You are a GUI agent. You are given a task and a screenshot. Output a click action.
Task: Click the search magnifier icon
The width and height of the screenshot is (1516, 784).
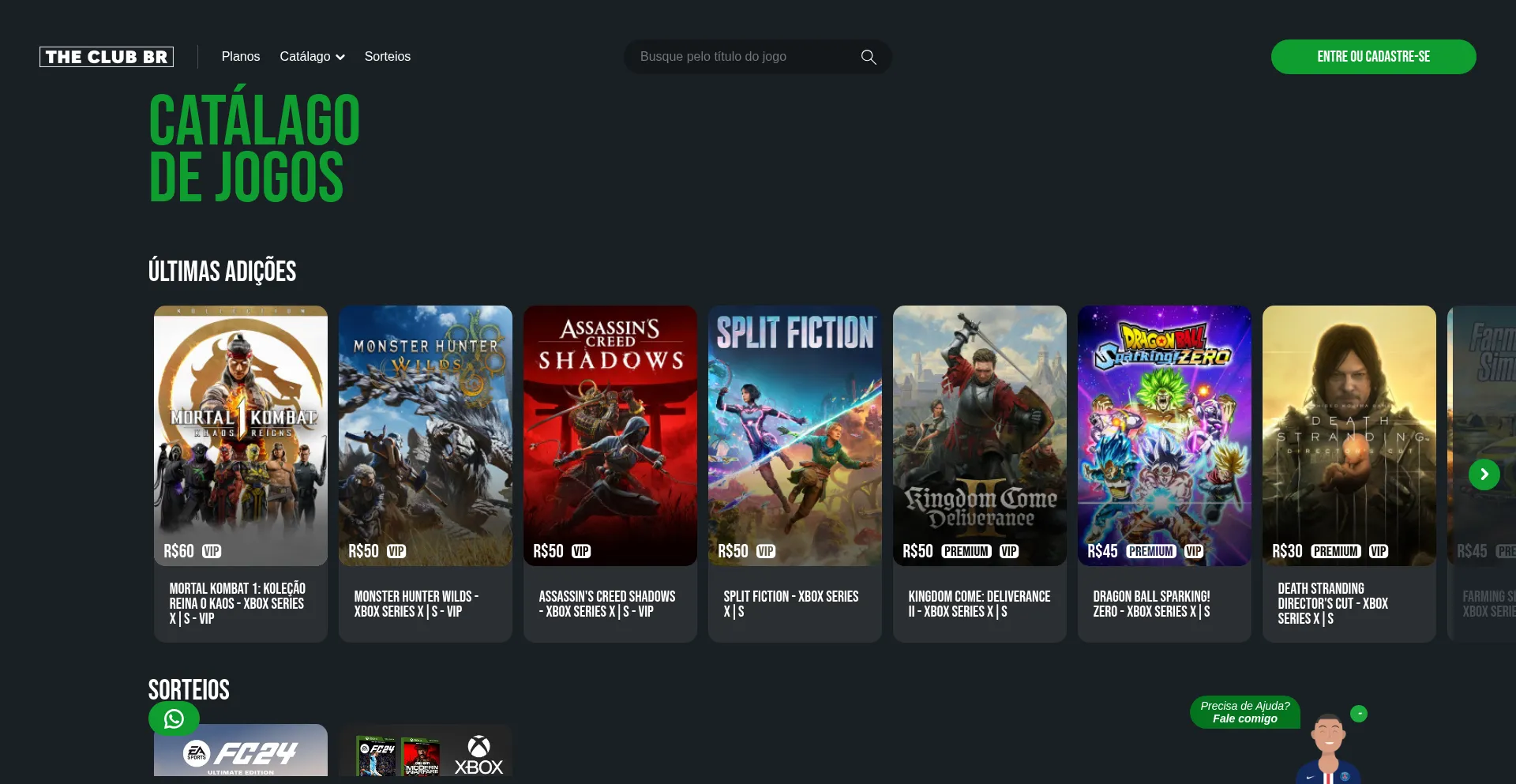(868, 57)
